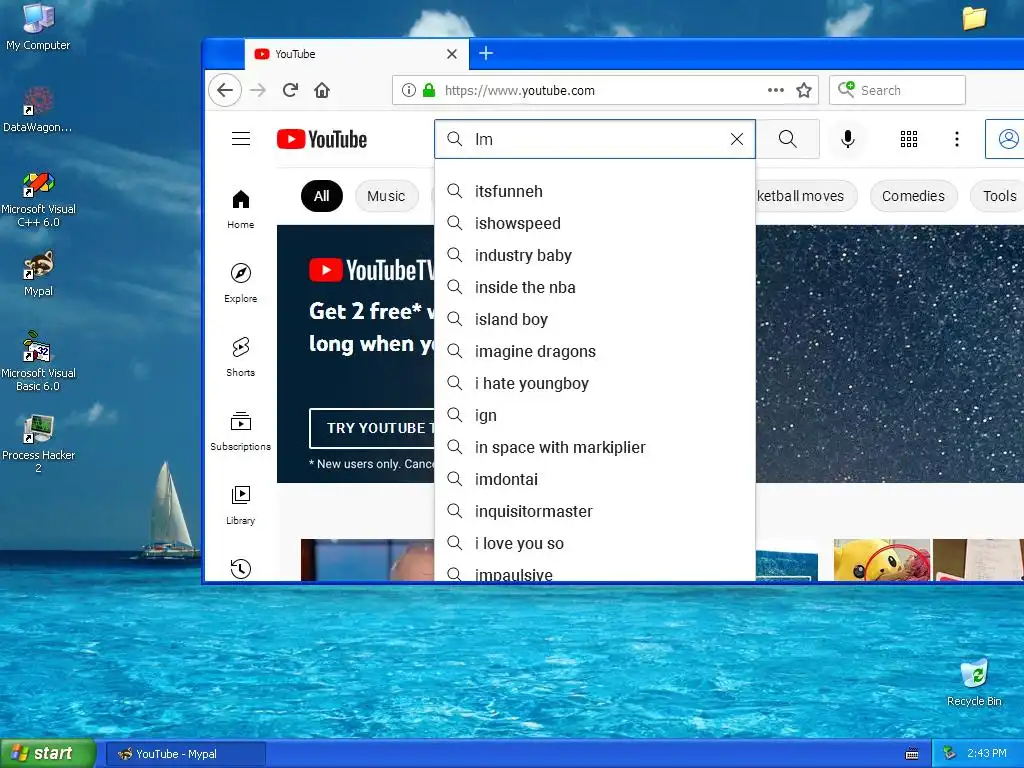The height and width of the screenshot is (768, 1024).
Task: Open History clock icon in sidebar
Action: pyautogui.click(x=241, y=568)
